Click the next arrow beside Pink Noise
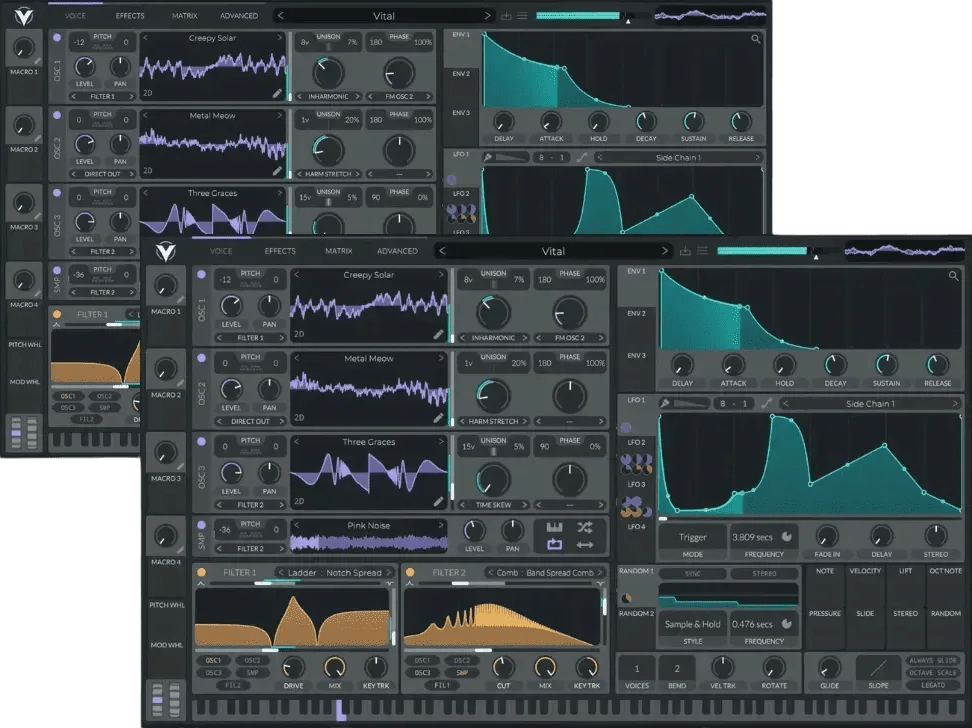Screen dimensions: 972x728 441,525
